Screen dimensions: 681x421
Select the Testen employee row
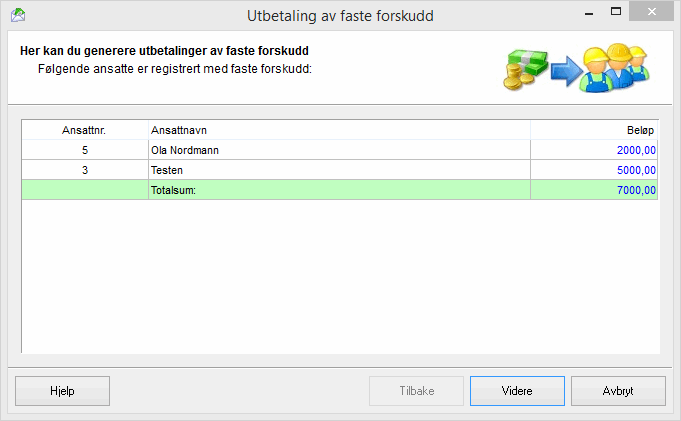click(x=338, y=171)
